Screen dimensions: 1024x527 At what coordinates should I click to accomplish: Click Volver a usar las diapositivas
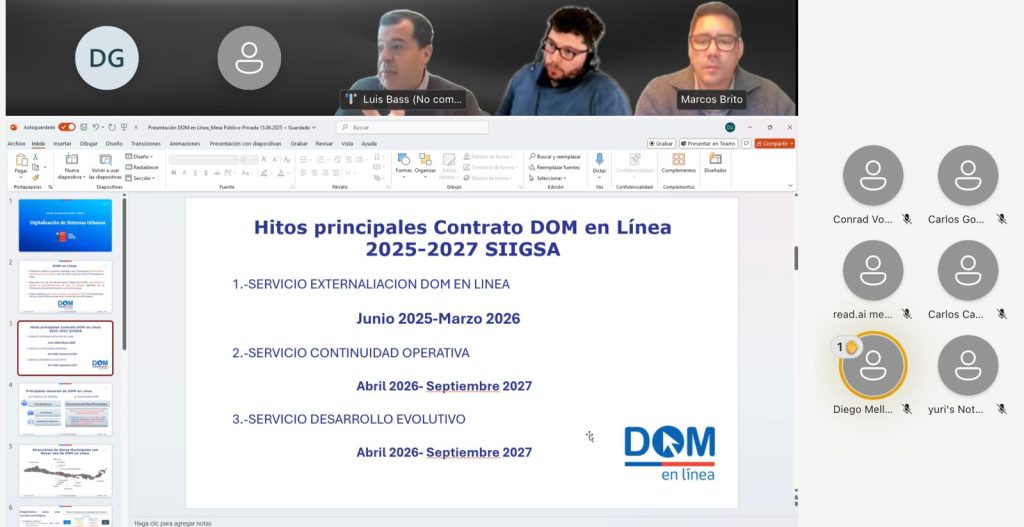coord(105,167)
